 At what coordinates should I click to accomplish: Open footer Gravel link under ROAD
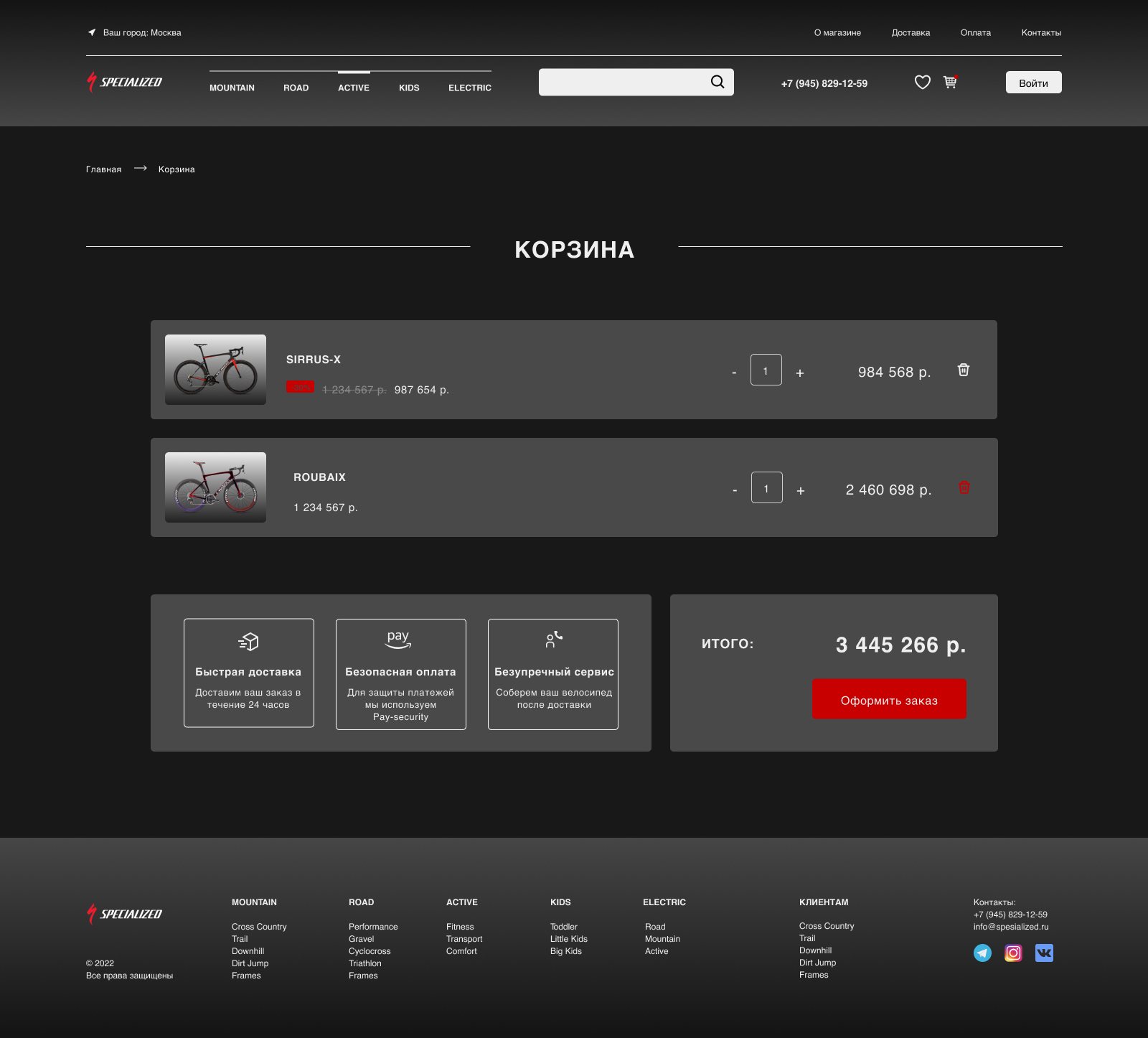click(x=362, y=939)
